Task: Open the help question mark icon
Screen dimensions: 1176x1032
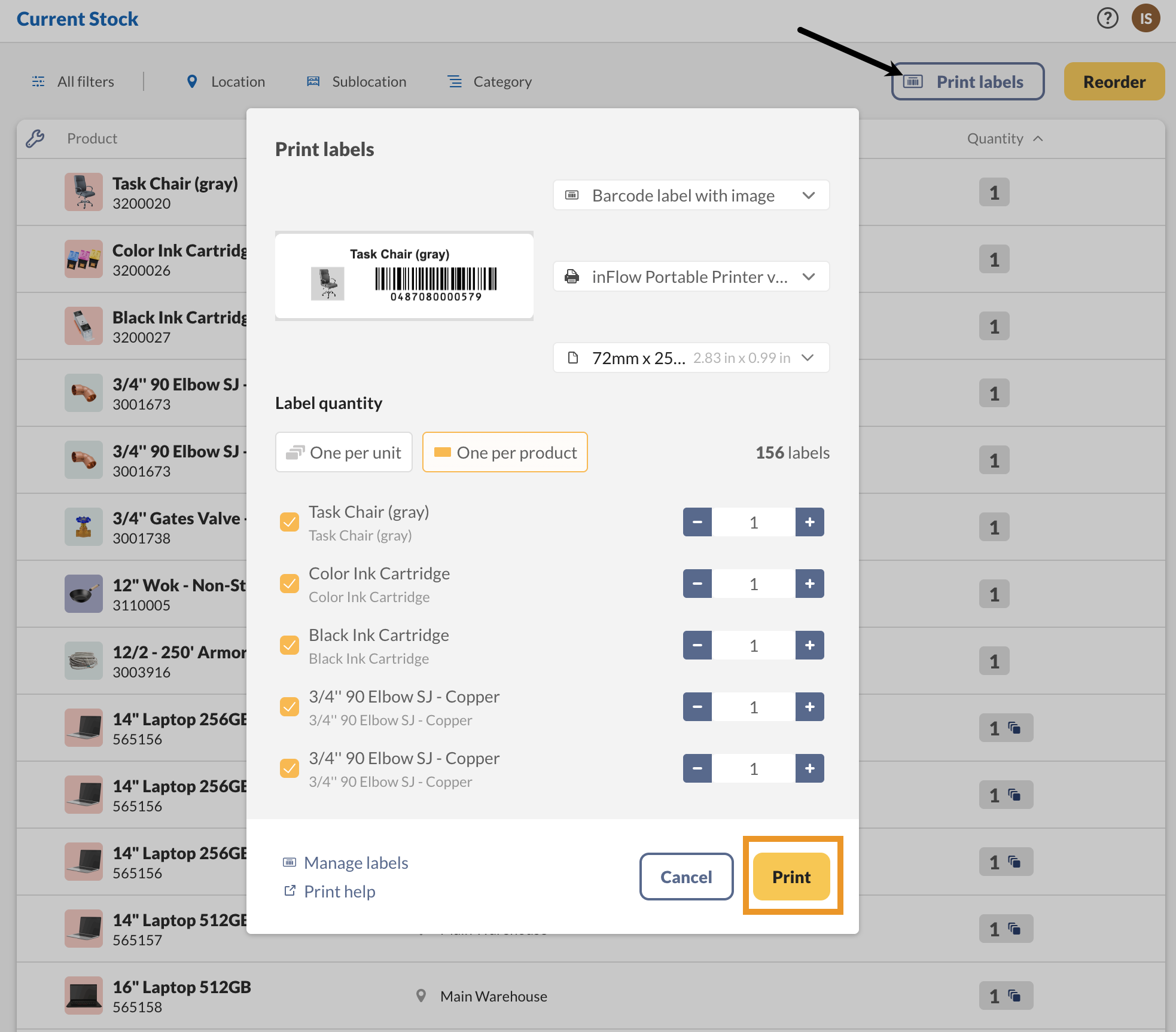Action: click(1108, 18)
